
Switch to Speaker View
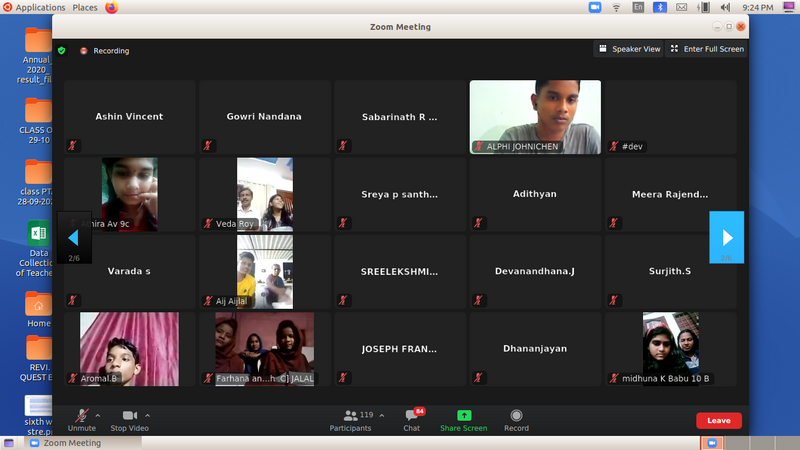[x=629, y=49]
